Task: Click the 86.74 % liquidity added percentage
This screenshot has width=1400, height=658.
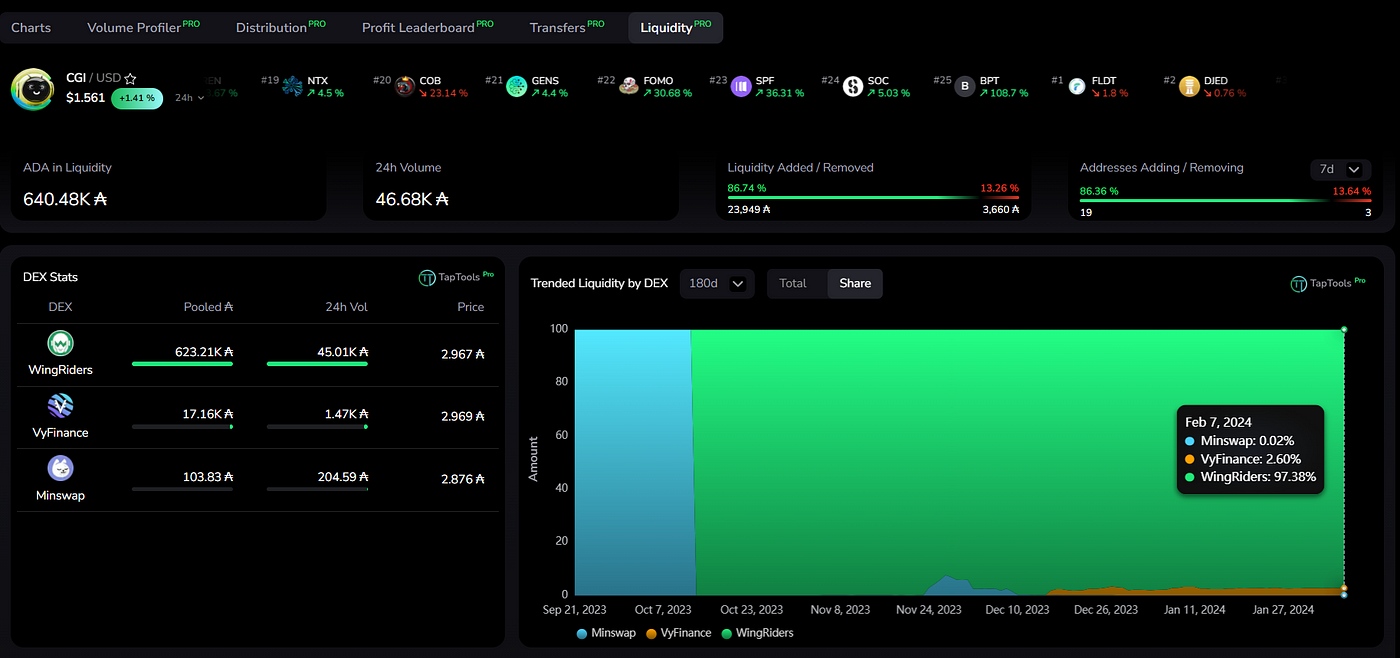Action: click(747, 188)
